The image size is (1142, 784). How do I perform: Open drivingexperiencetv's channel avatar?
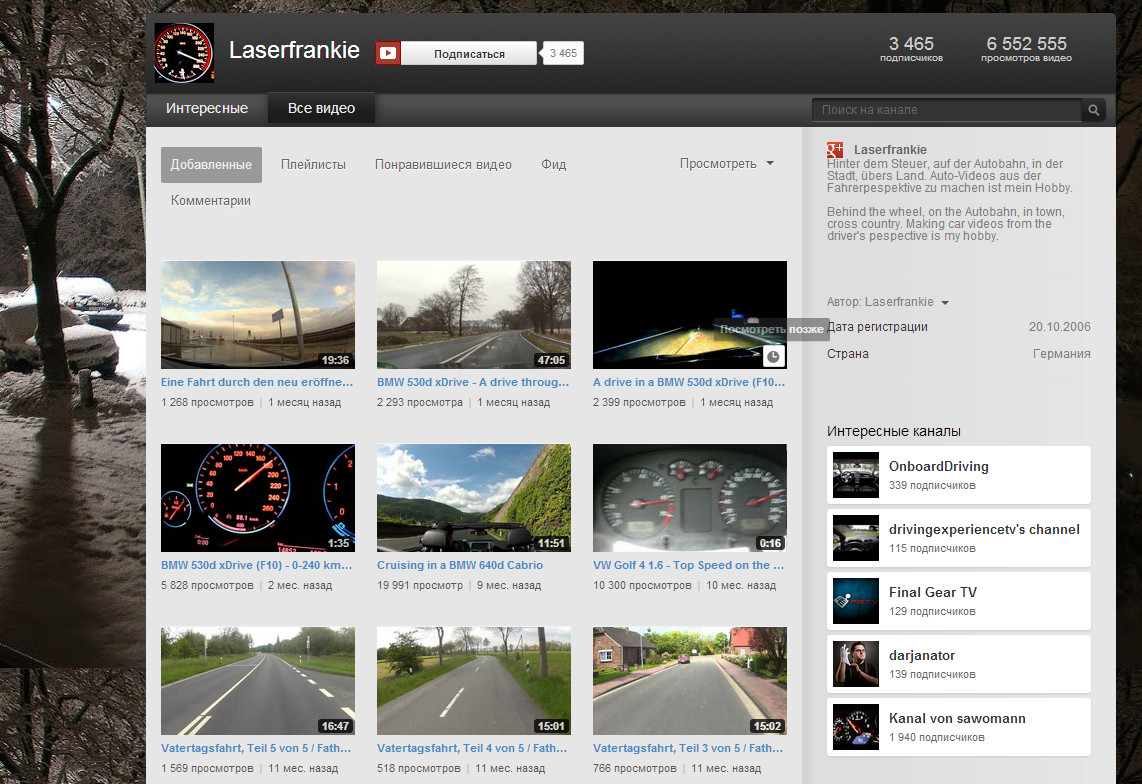click(856, 538)
